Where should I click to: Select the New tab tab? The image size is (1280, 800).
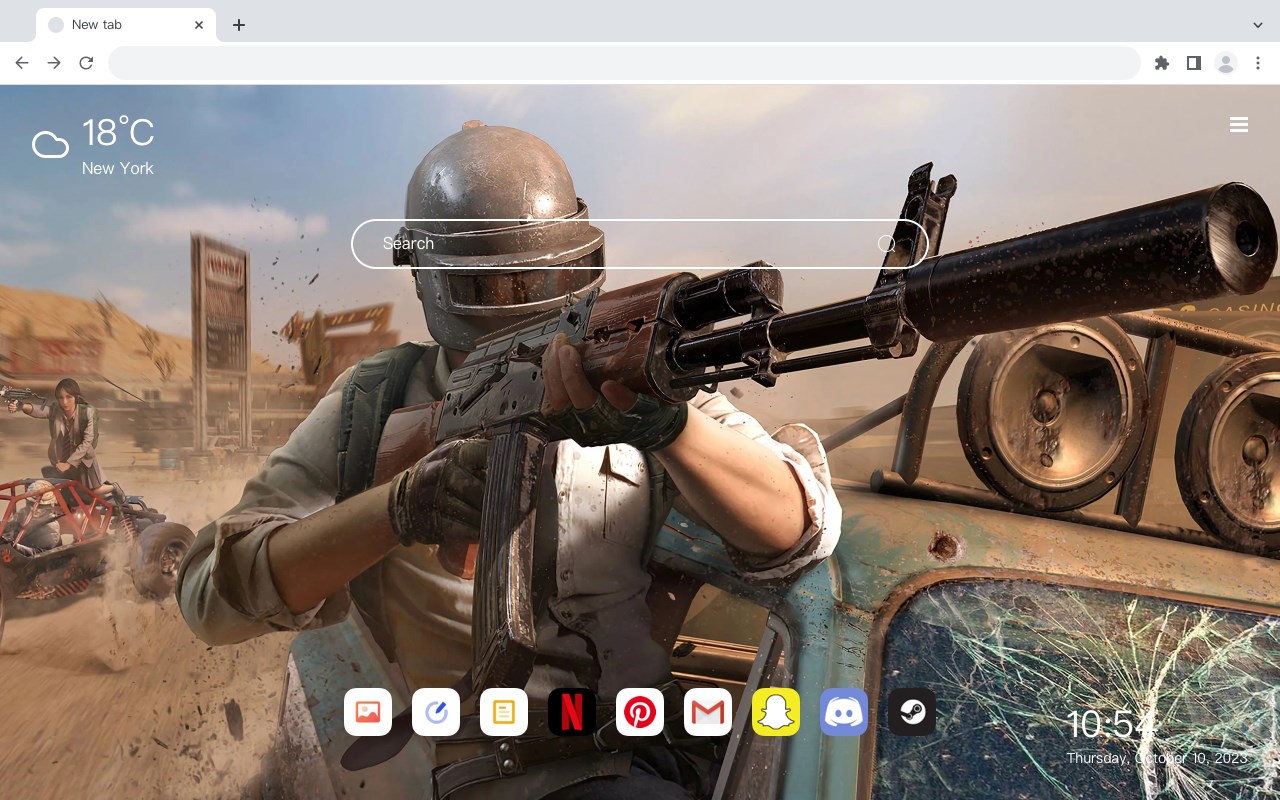126,25
